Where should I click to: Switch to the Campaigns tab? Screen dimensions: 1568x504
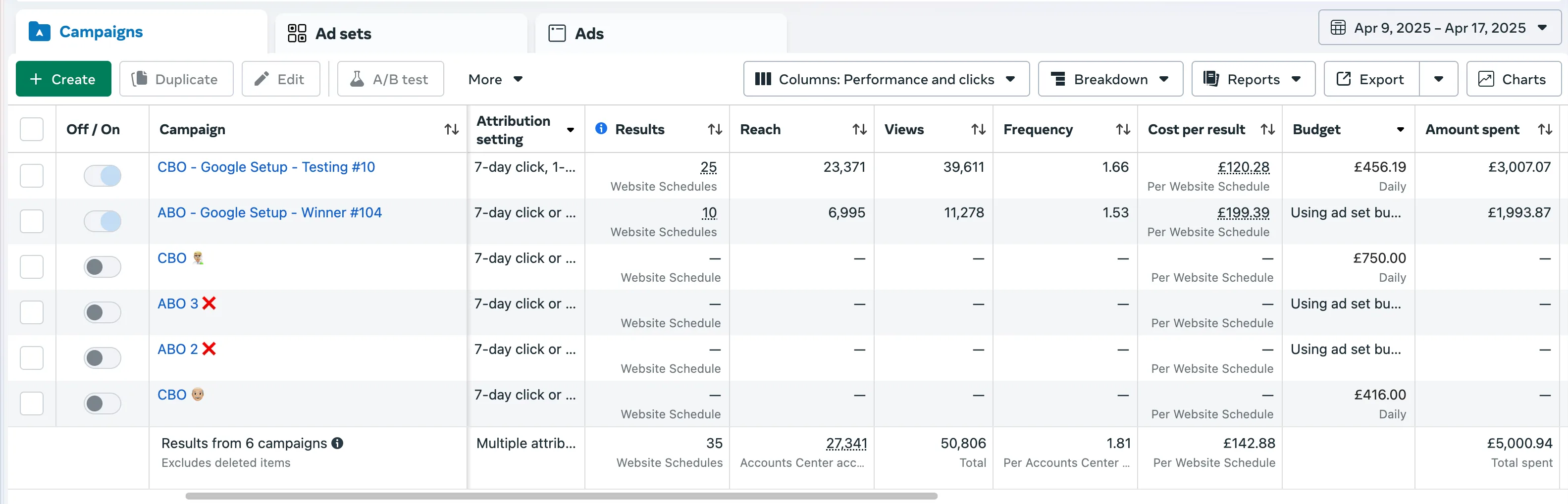141,32
